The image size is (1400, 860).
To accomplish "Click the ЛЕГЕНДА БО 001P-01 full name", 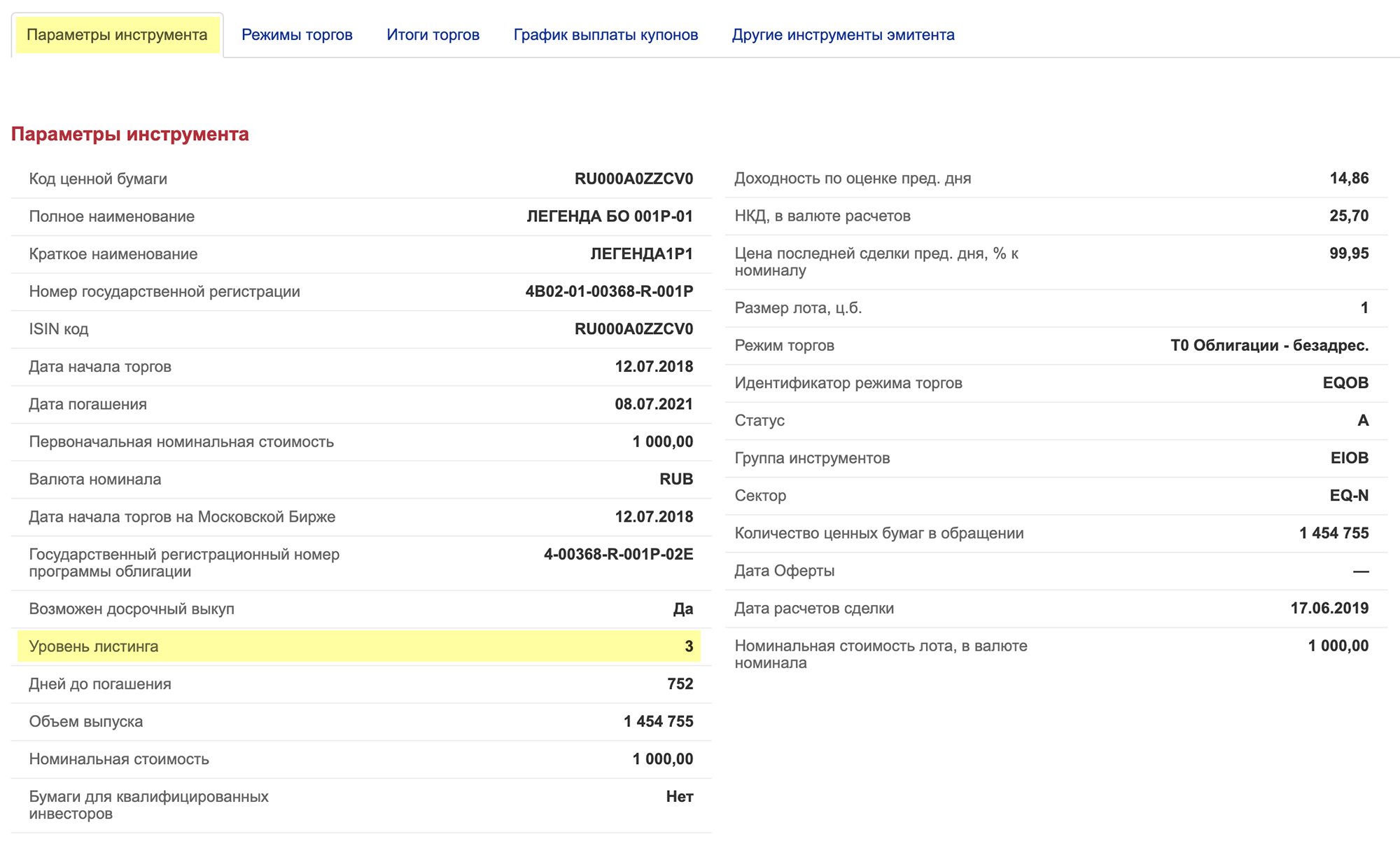I will click(609, 216).
